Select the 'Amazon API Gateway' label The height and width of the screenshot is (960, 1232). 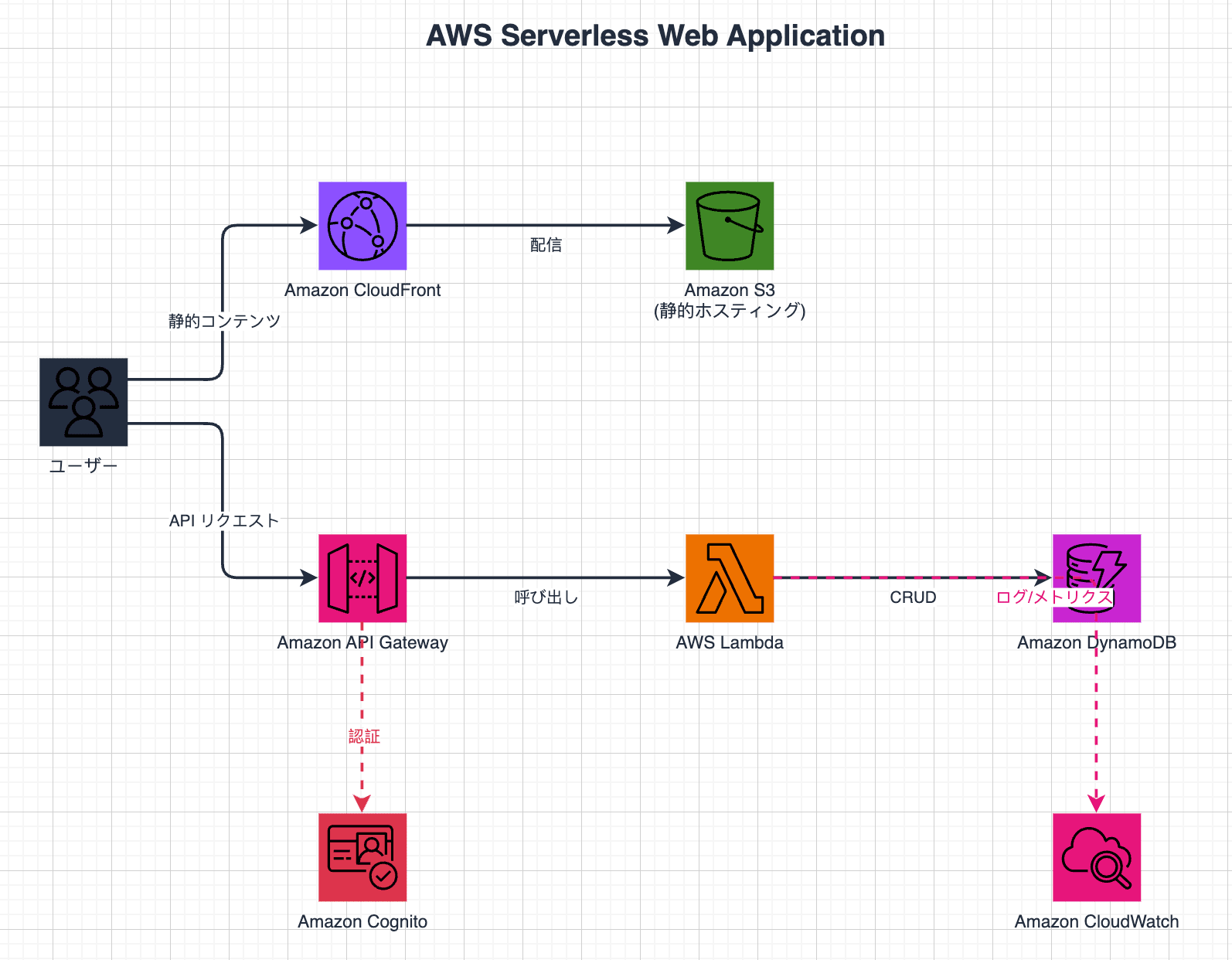click(x=362, y=642)
